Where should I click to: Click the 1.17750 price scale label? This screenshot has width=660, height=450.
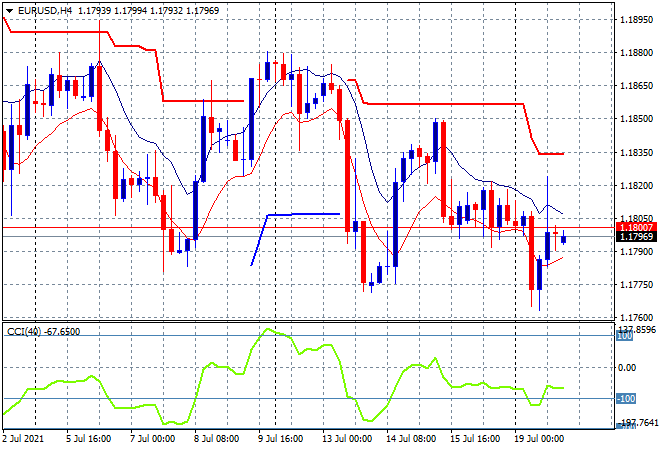tap(636, 285)
